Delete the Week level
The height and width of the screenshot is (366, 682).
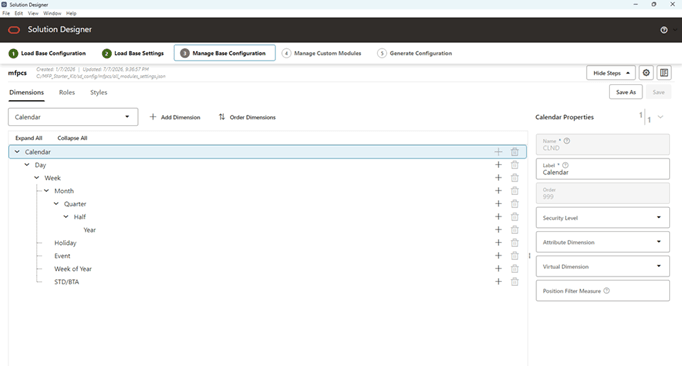(515, 178)
